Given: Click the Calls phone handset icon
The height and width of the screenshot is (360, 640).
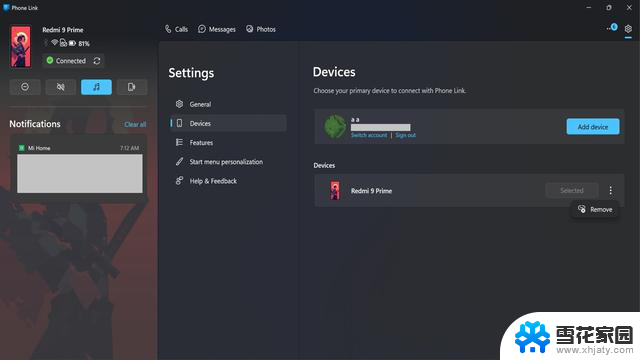Looking at the screenshot, I should 168,29.
